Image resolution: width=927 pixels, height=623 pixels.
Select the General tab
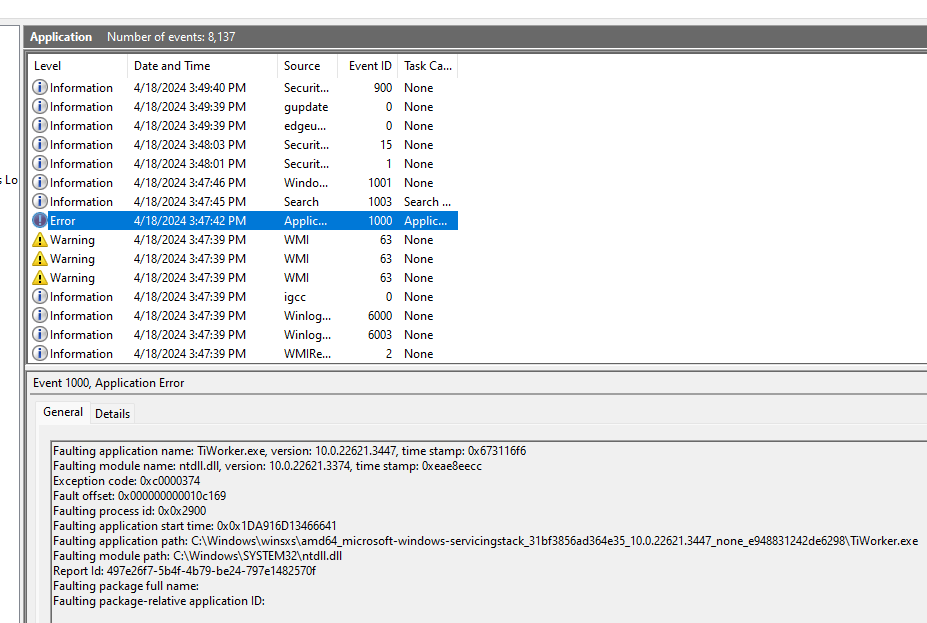pos(63,412)
